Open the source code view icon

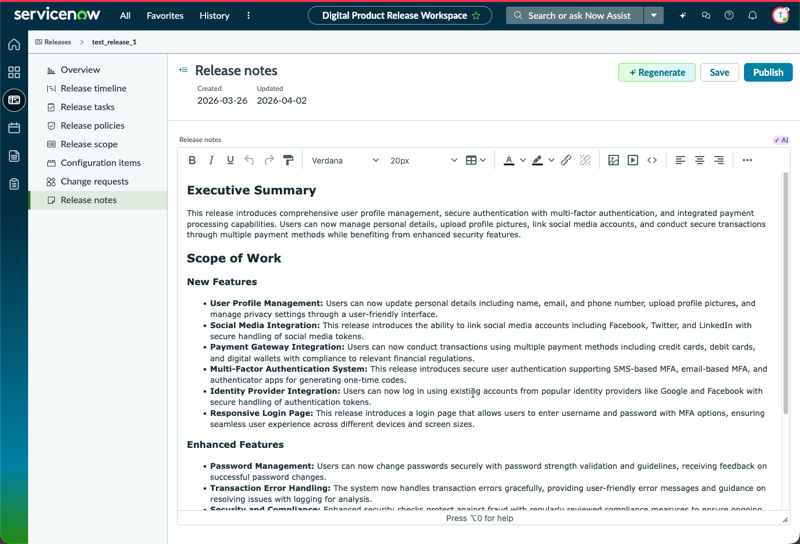pos(652,160)
